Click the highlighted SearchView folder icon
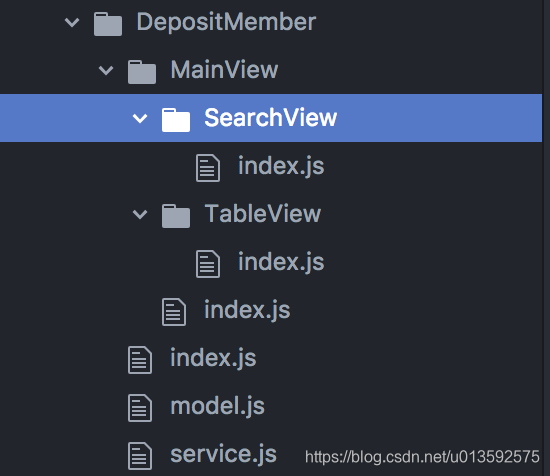The image size is (550, 476). 176,120
